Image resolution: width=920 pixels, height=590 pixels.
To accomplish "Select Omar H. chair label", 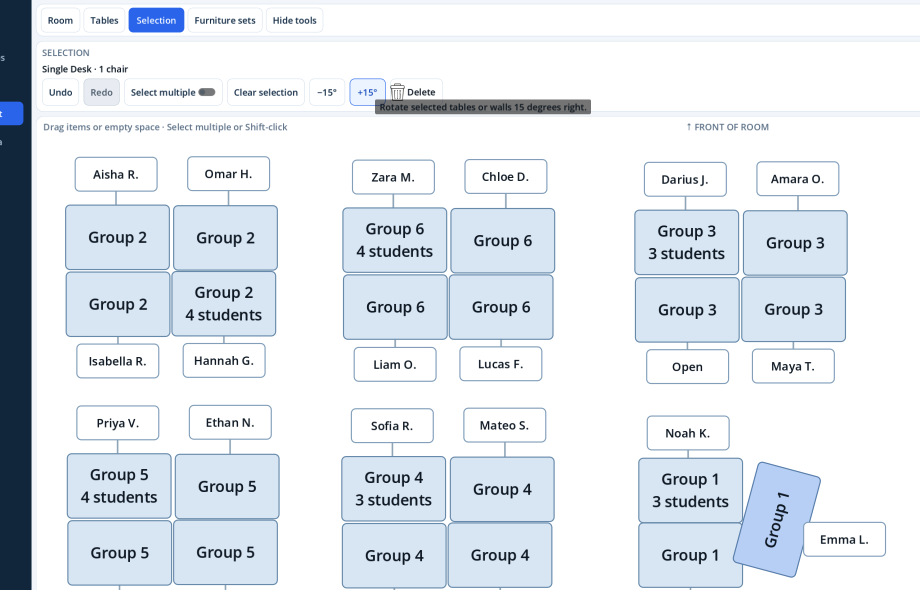I will (x=228, y=174).
